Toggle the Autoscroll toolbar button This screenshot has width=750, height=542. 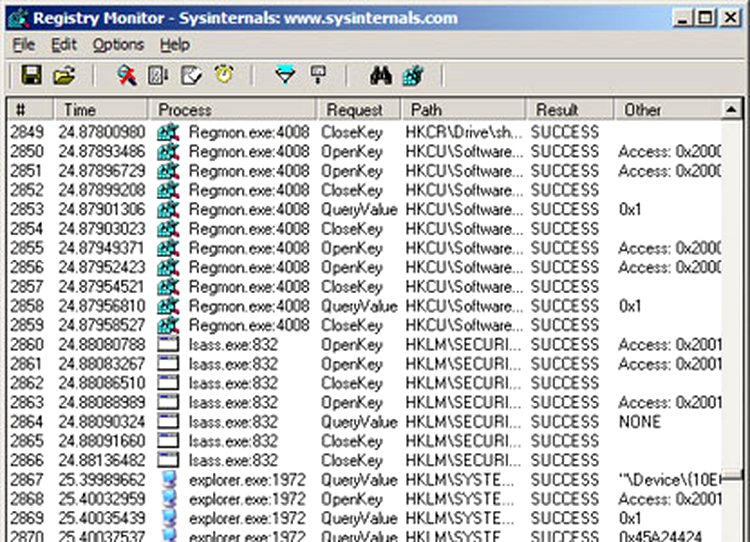(x=158, y=75)
